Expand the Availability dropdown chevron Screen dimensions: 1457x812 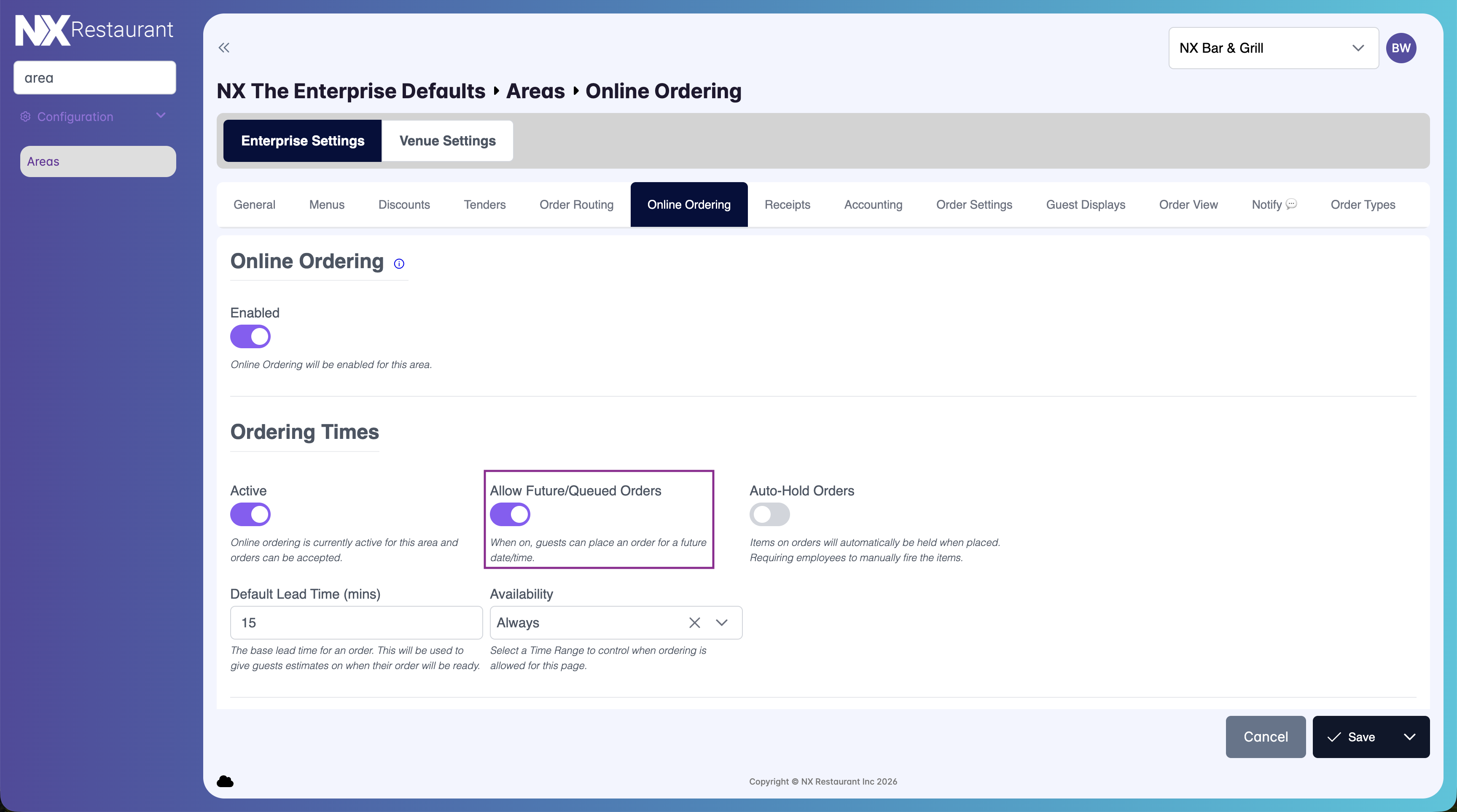[x=722, y=623]
